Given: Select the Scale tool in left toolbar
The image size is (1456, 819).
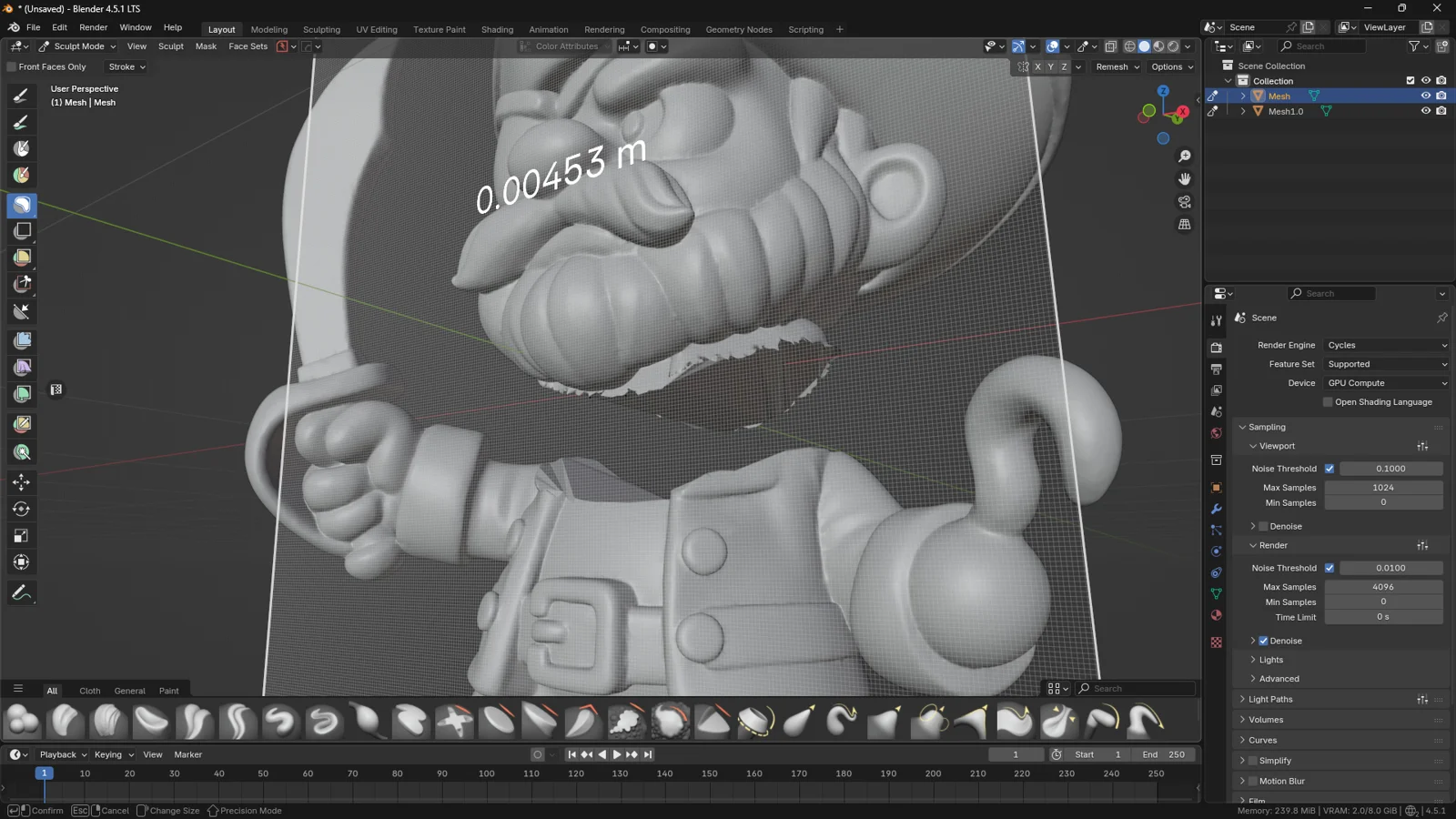Looking at the screenshot, I should click(22, 536).
